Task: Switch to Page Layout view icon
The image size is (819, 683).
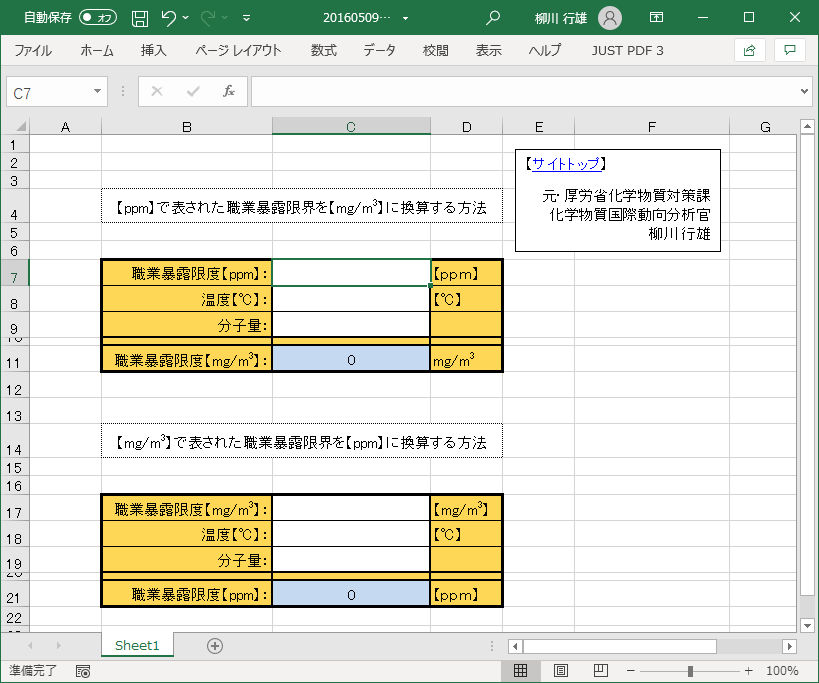Action: (x=561, y=671)
